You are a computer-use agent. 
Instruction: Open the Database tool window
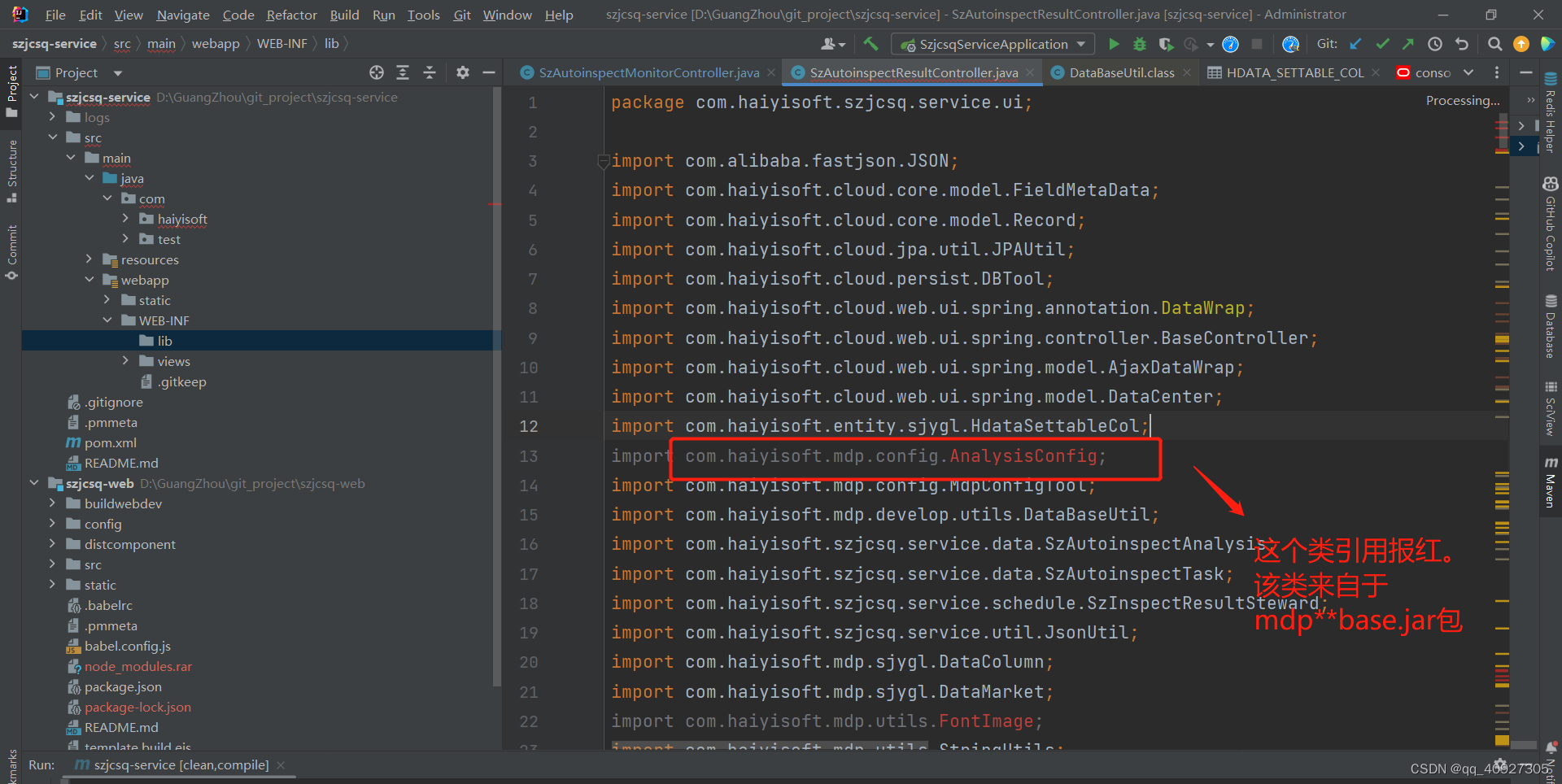coord(1551,325)
